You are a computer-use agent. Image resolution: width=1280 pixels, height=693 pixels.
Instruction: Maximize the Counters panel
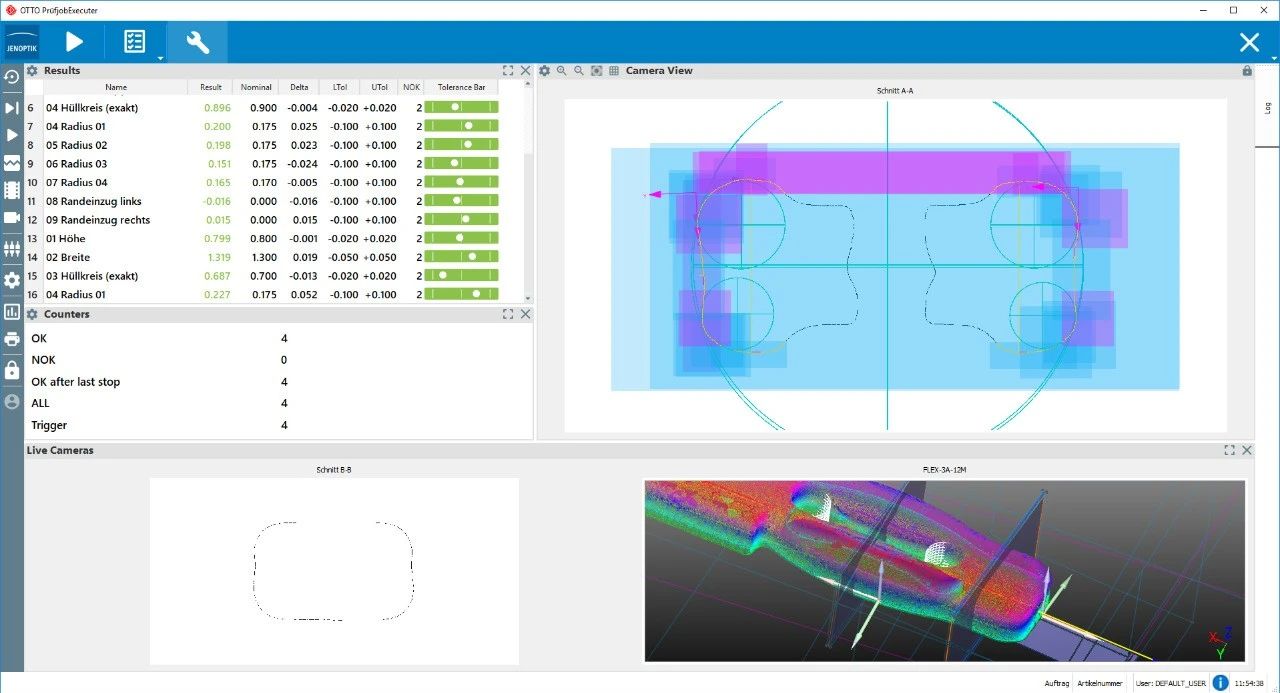pos(508,314)
